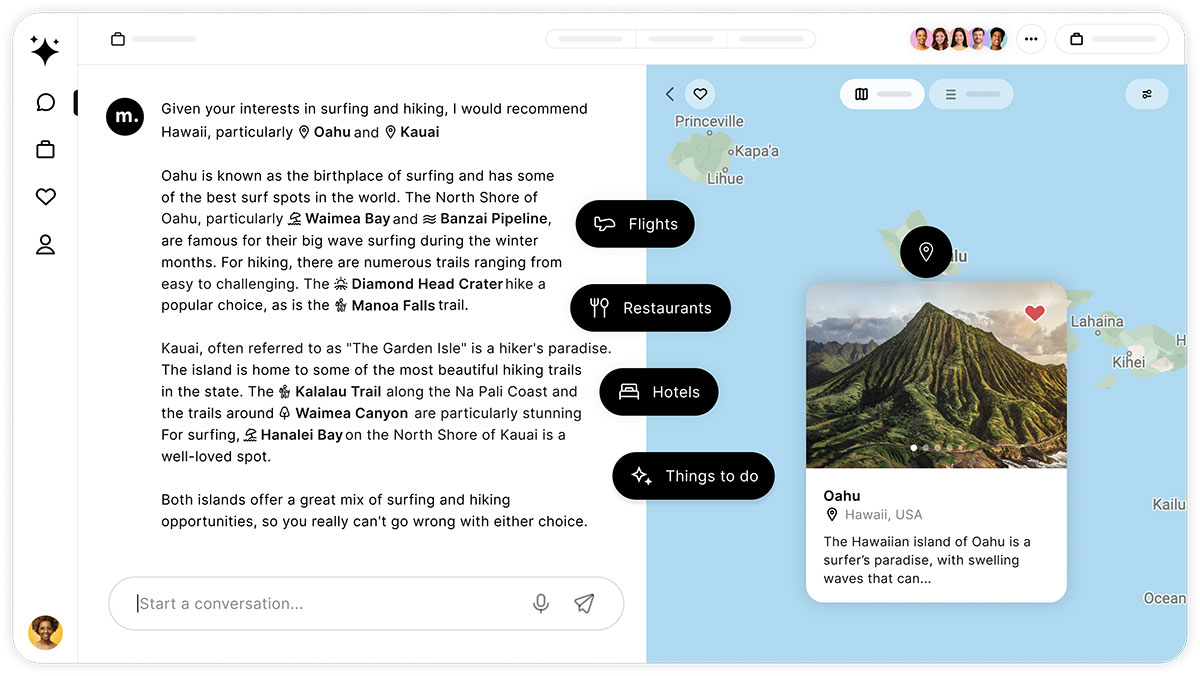Collapse the map panel with the back chevron

pyautogui.click(x=669, y=93)
